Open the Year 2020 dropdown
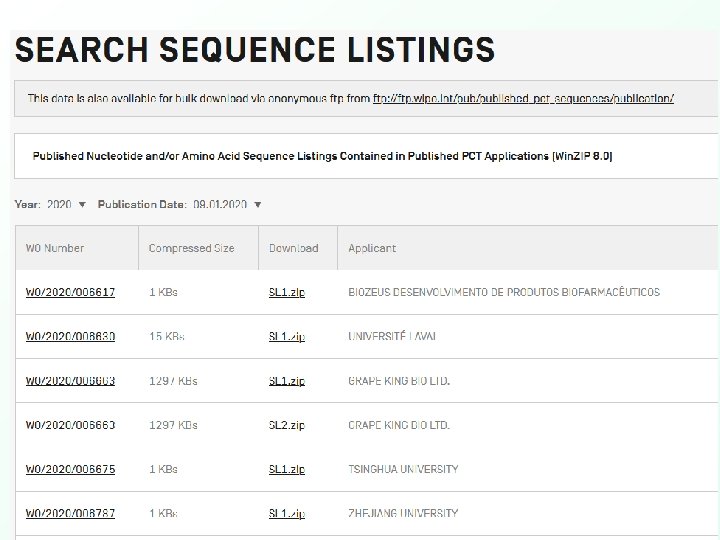The height and width of the screenshot is (540, 720). [66, 204]
